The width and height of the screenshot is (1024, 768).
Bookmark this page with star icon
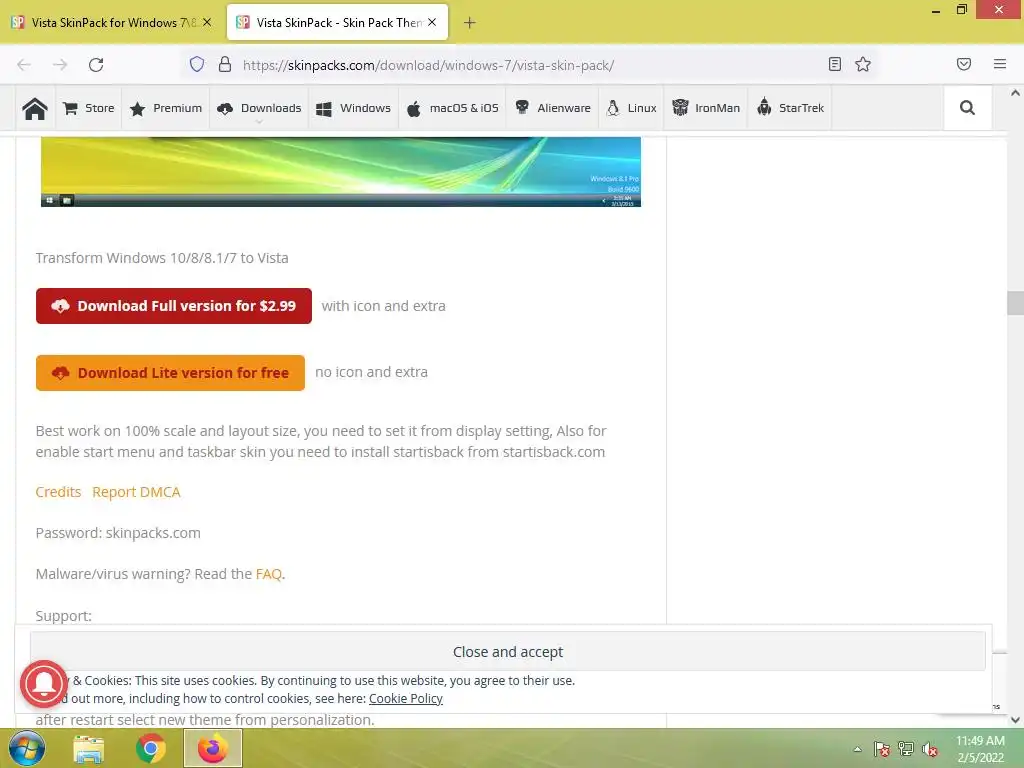pyautogui.click(x=863, y=64)
